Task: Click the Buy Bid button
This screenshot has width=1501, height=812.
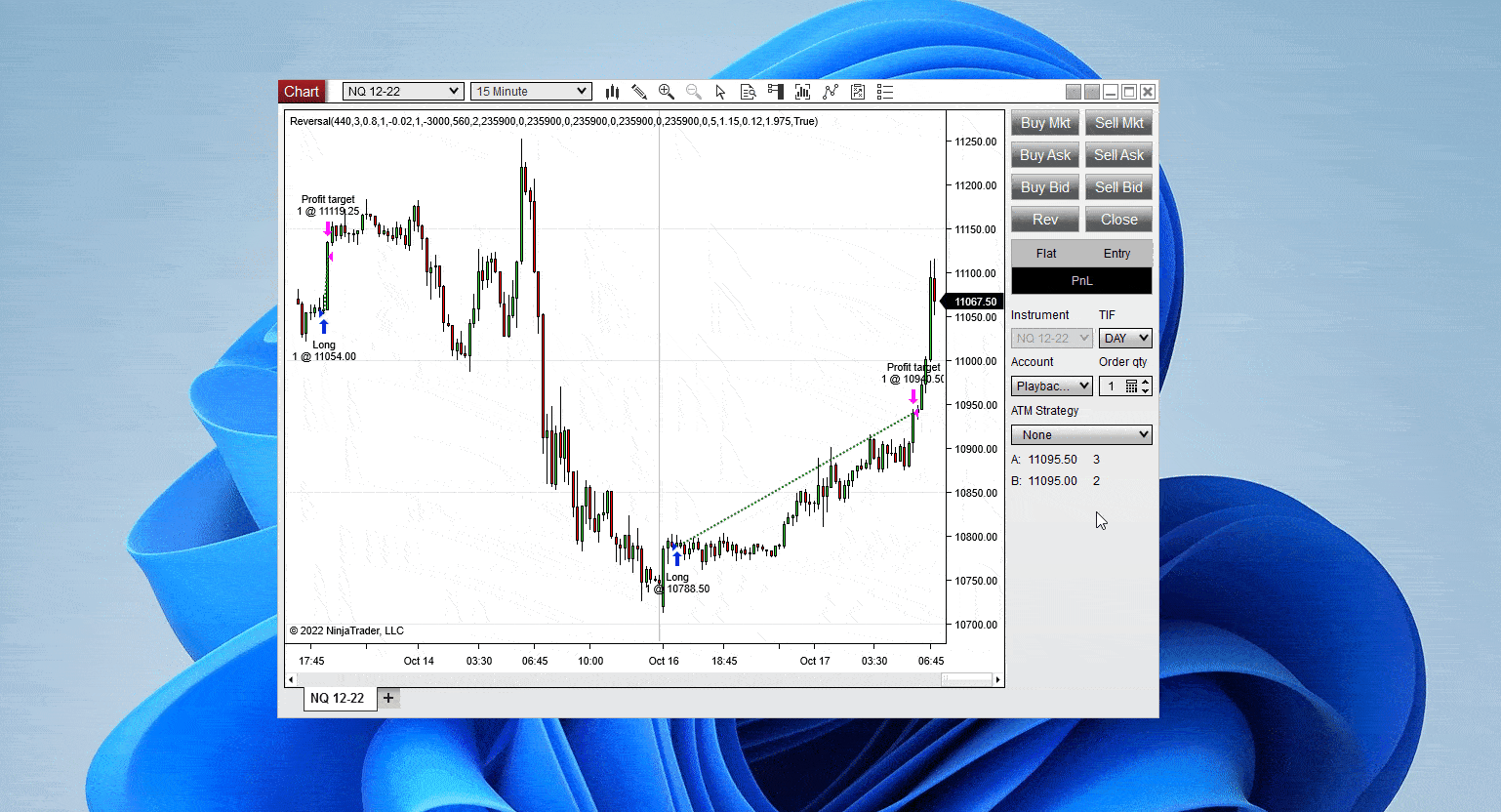Action: 1045,187
